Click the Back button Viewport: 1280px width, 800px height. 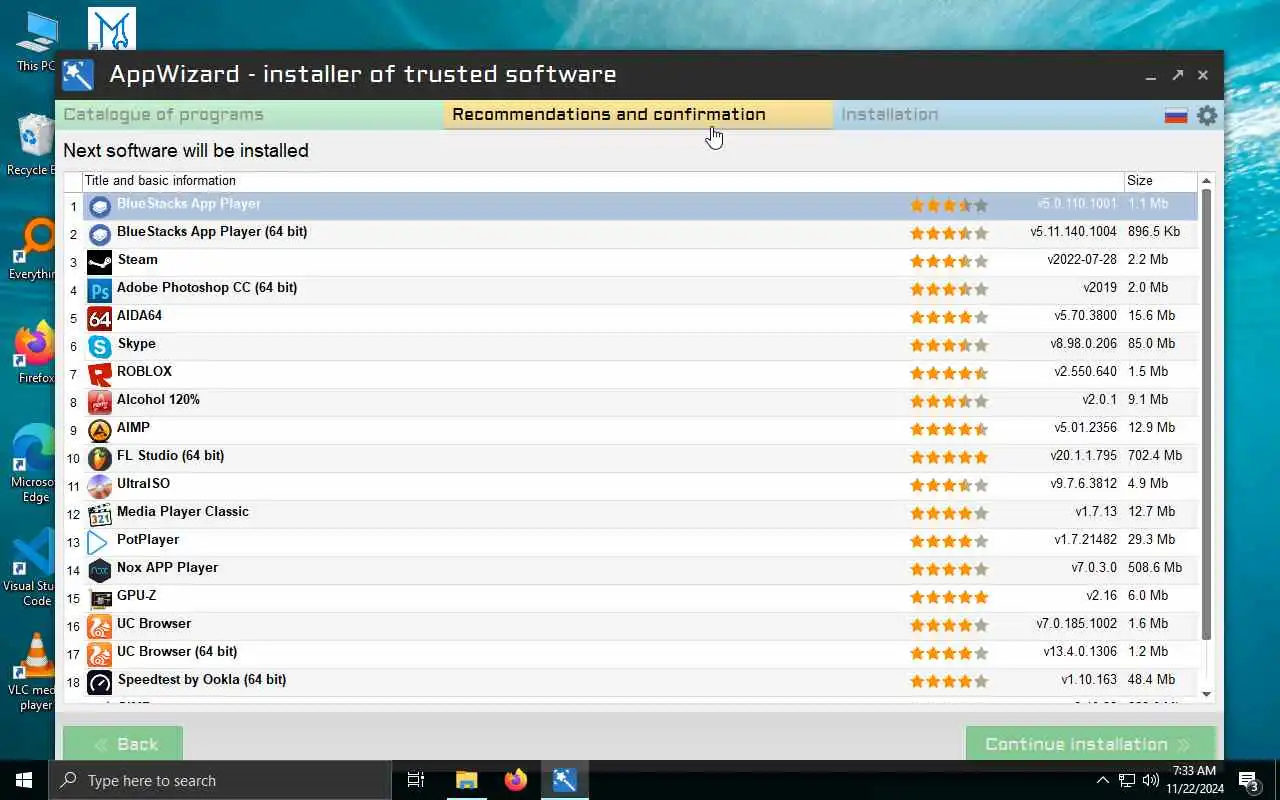tap(123, 743)
